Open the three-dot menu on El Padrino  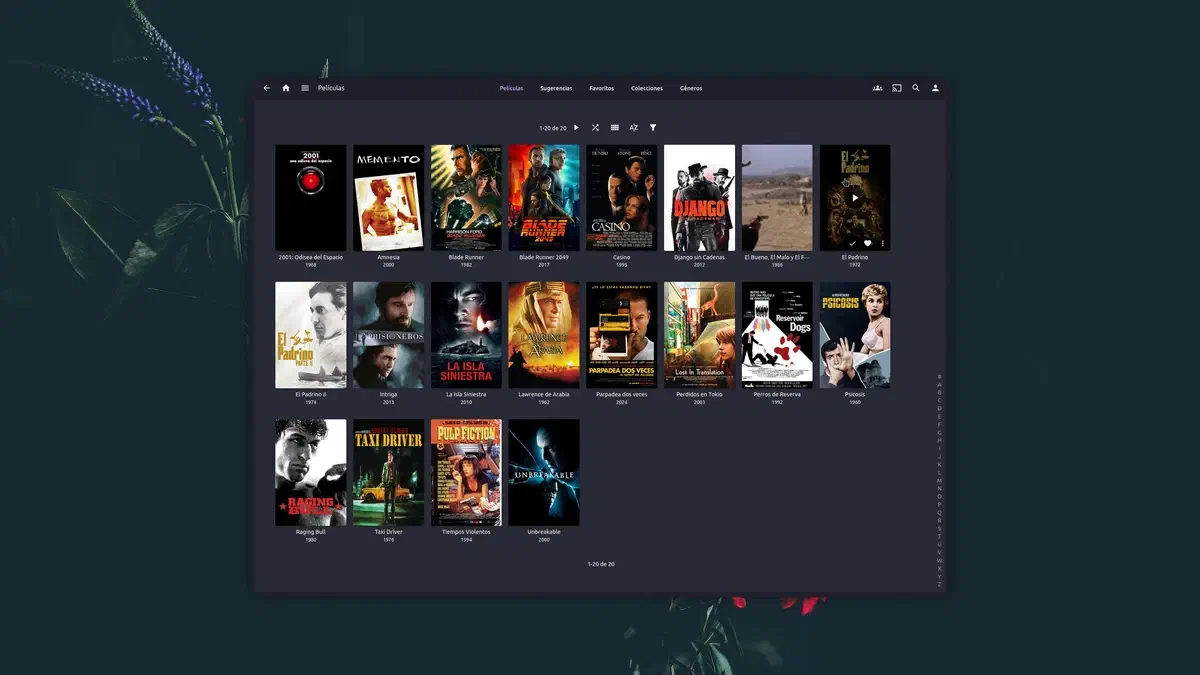point(882,243)
